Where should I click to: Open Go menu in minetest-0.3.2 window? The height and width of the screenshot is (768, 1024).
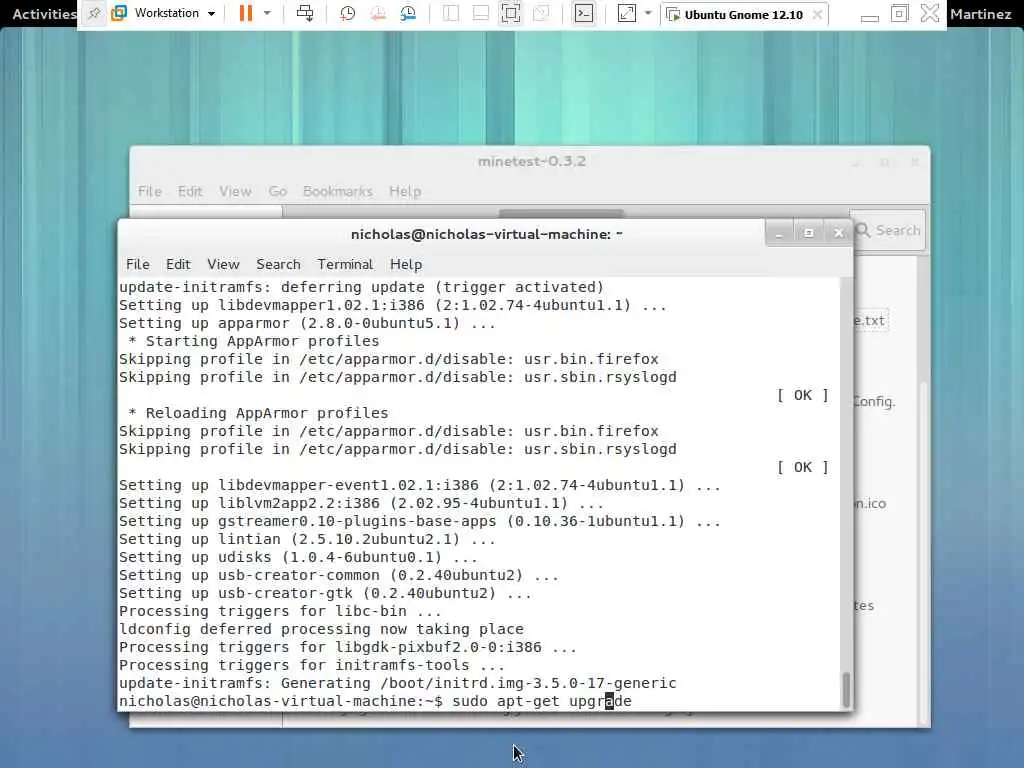[278, 191]
